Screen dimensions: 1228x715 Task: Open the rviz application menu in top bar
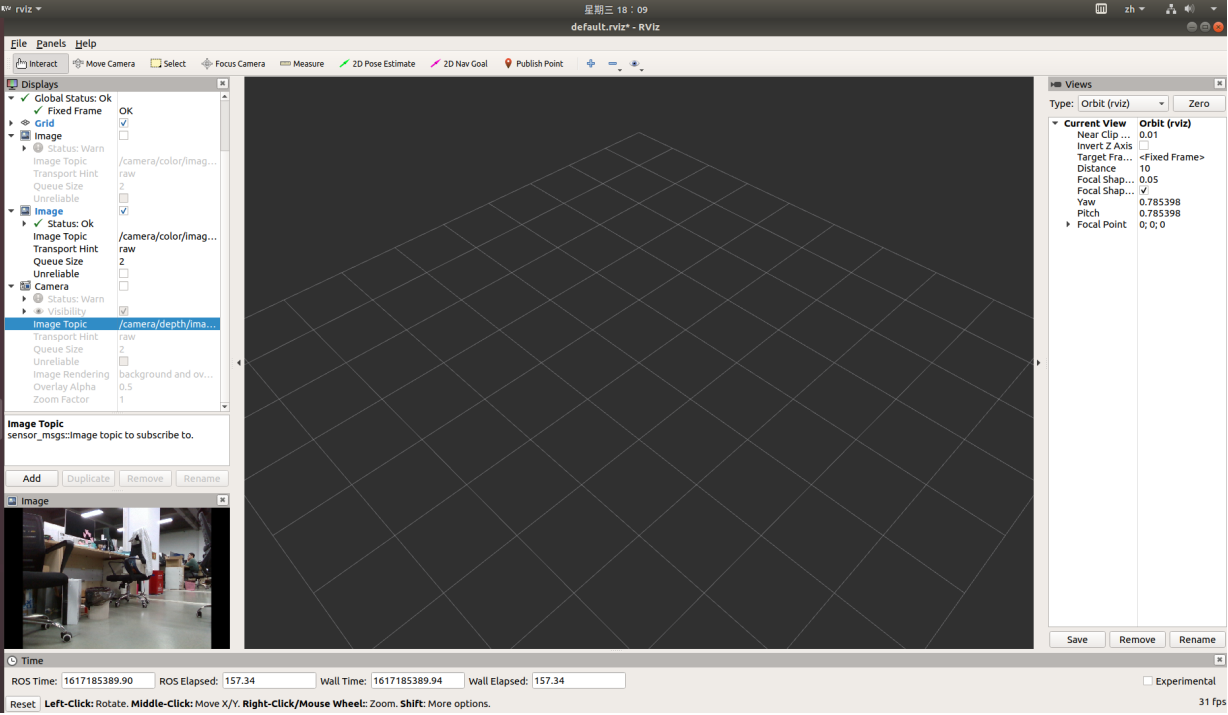pyautogui.click(x=22, y=9)
